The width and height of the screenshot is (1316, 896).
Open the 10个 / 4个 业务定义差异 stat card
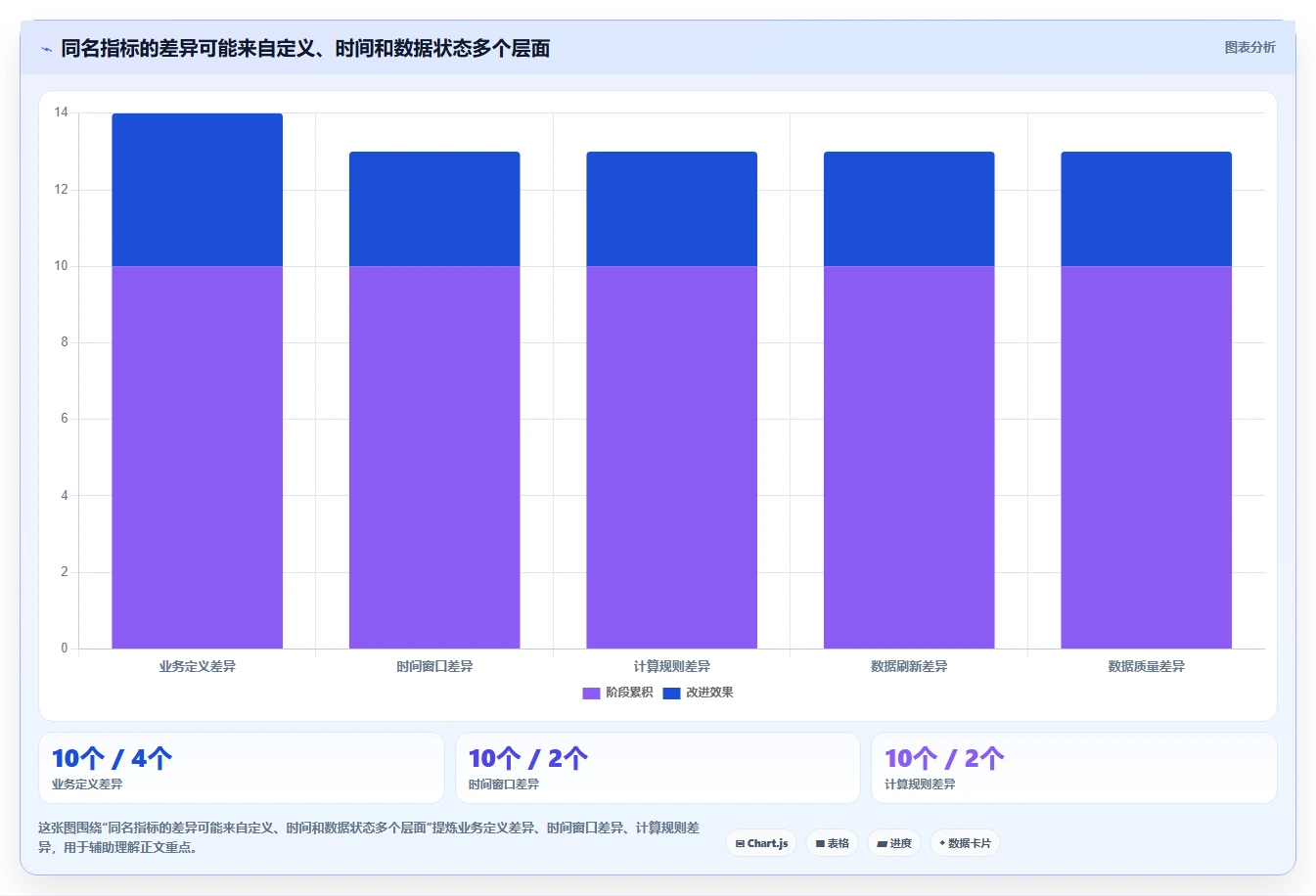pyautogui.click(x=242, y=768)
